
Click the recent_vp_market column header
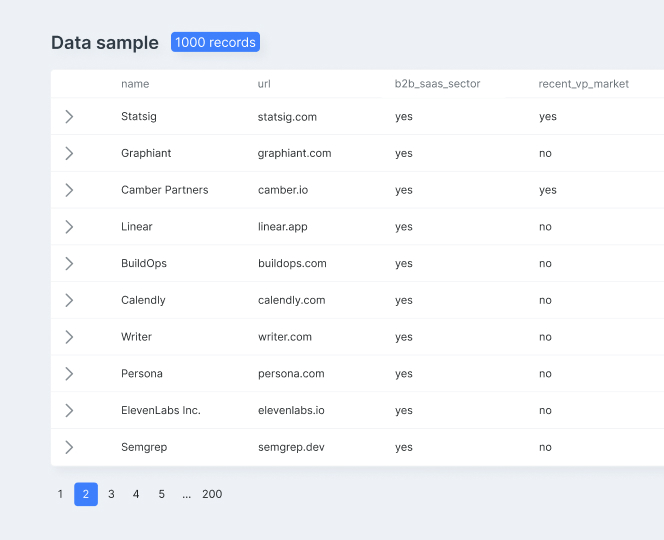[x=584, y=84]
